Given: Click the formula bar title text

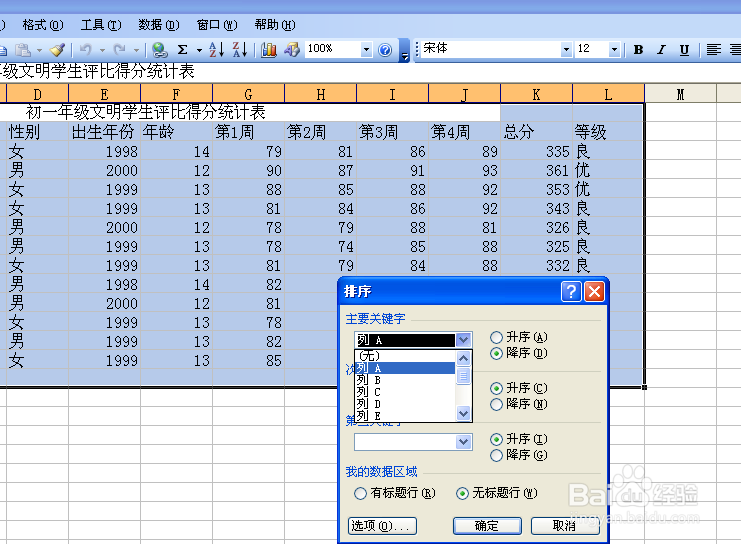Looking at the screenshot, I should tap(97, 72).
